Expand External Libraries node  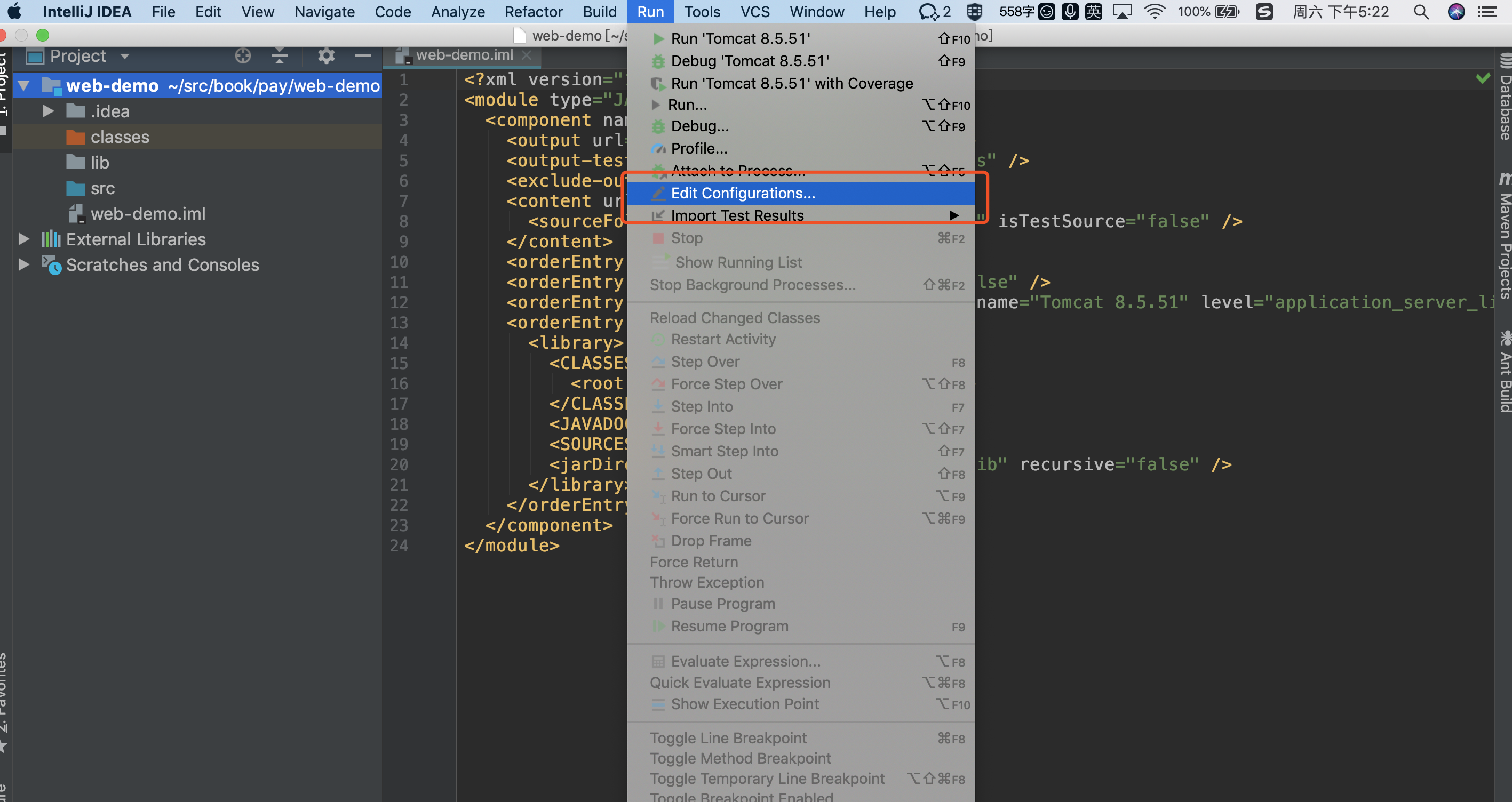pos(23,239)
